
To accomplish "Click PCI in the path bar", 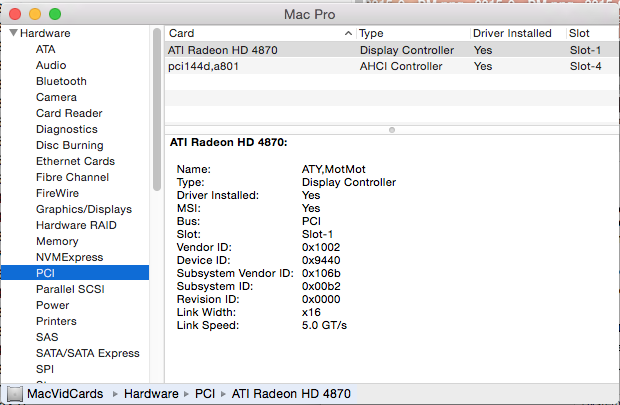I will pyautogui.click(x=205, y=394).
